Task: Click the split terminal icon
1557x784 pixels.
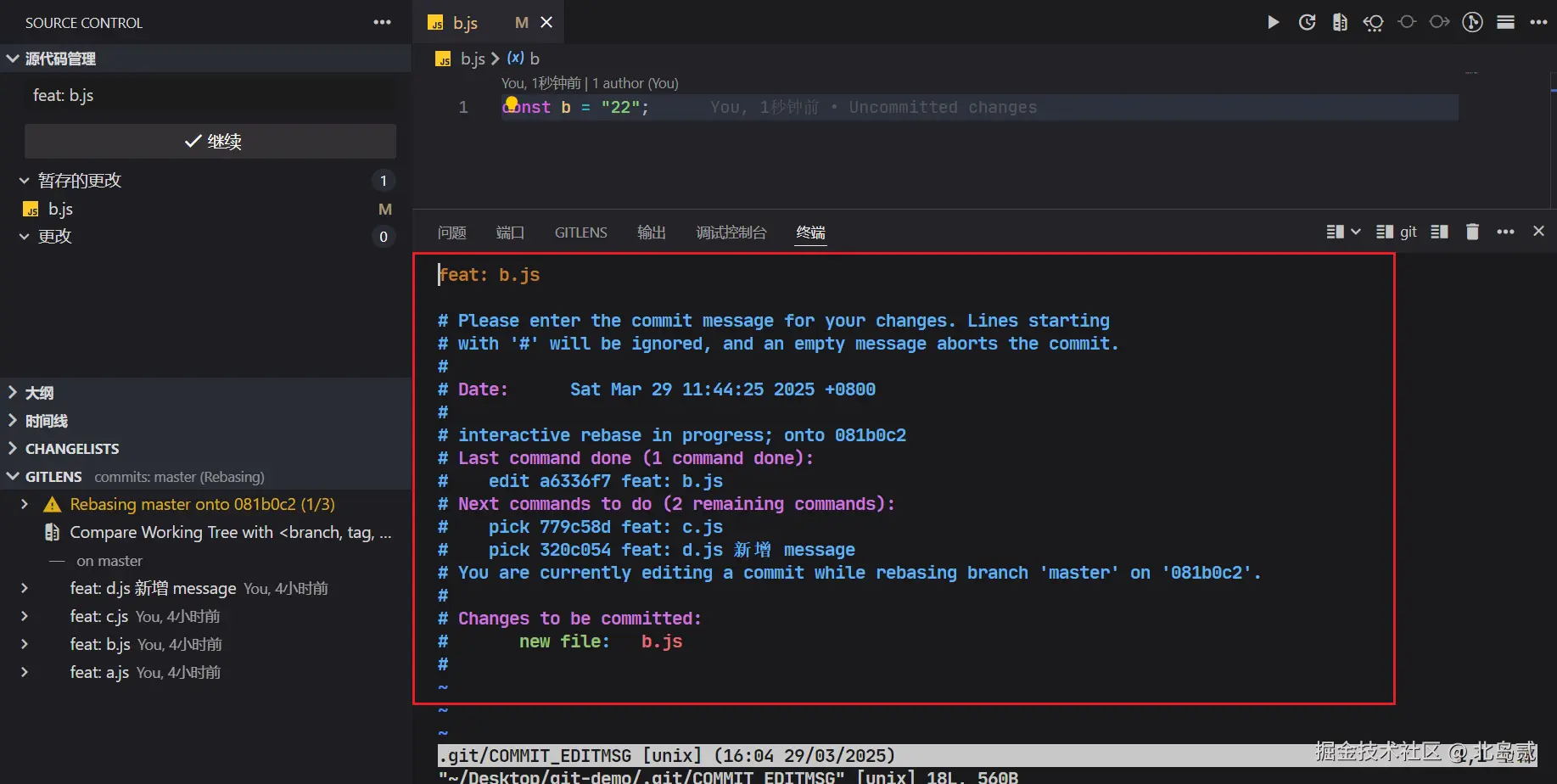Action: pyautogui.click(x=1439, y=232)
